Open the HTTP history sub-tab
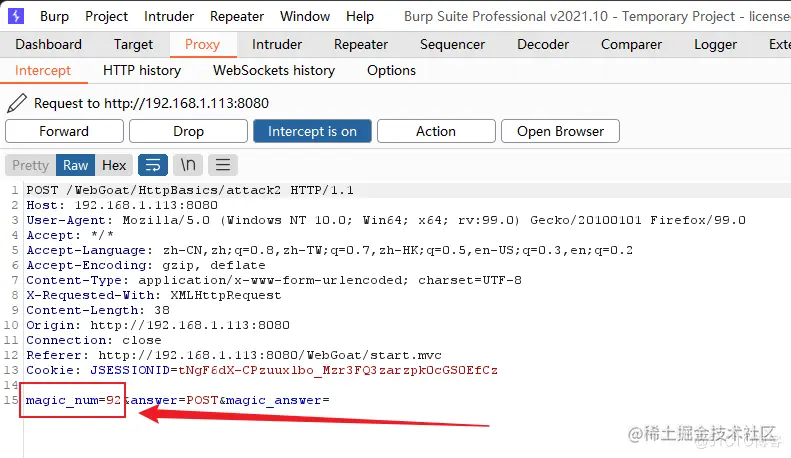The image size is (791, 458). tap(142, 71)
